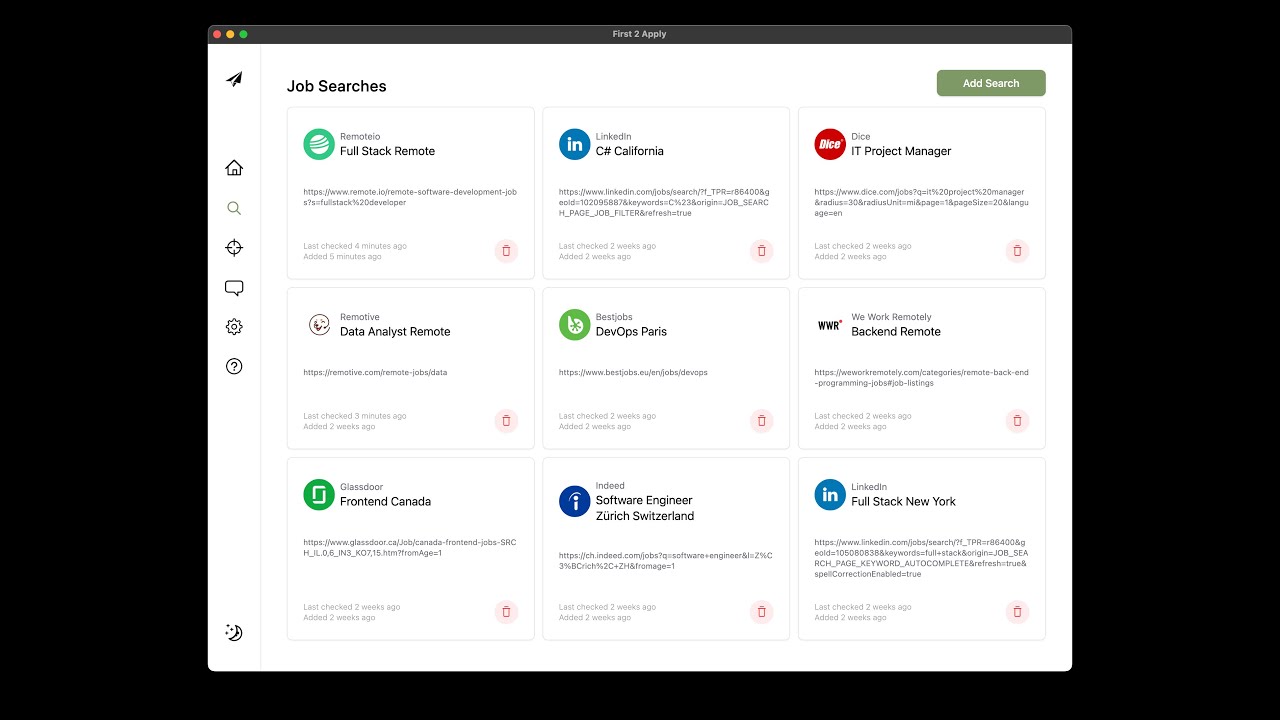
Task: Click the Add Search button
Action: [x=991, y=83]
